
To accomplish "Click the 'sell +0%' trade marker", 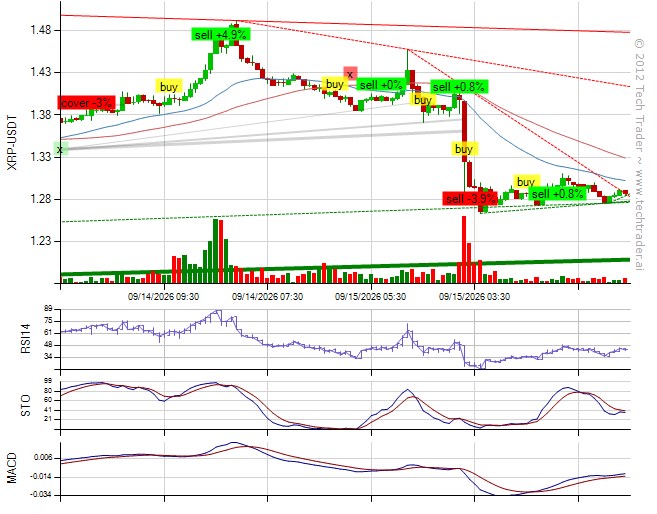I will click(381, 85).
